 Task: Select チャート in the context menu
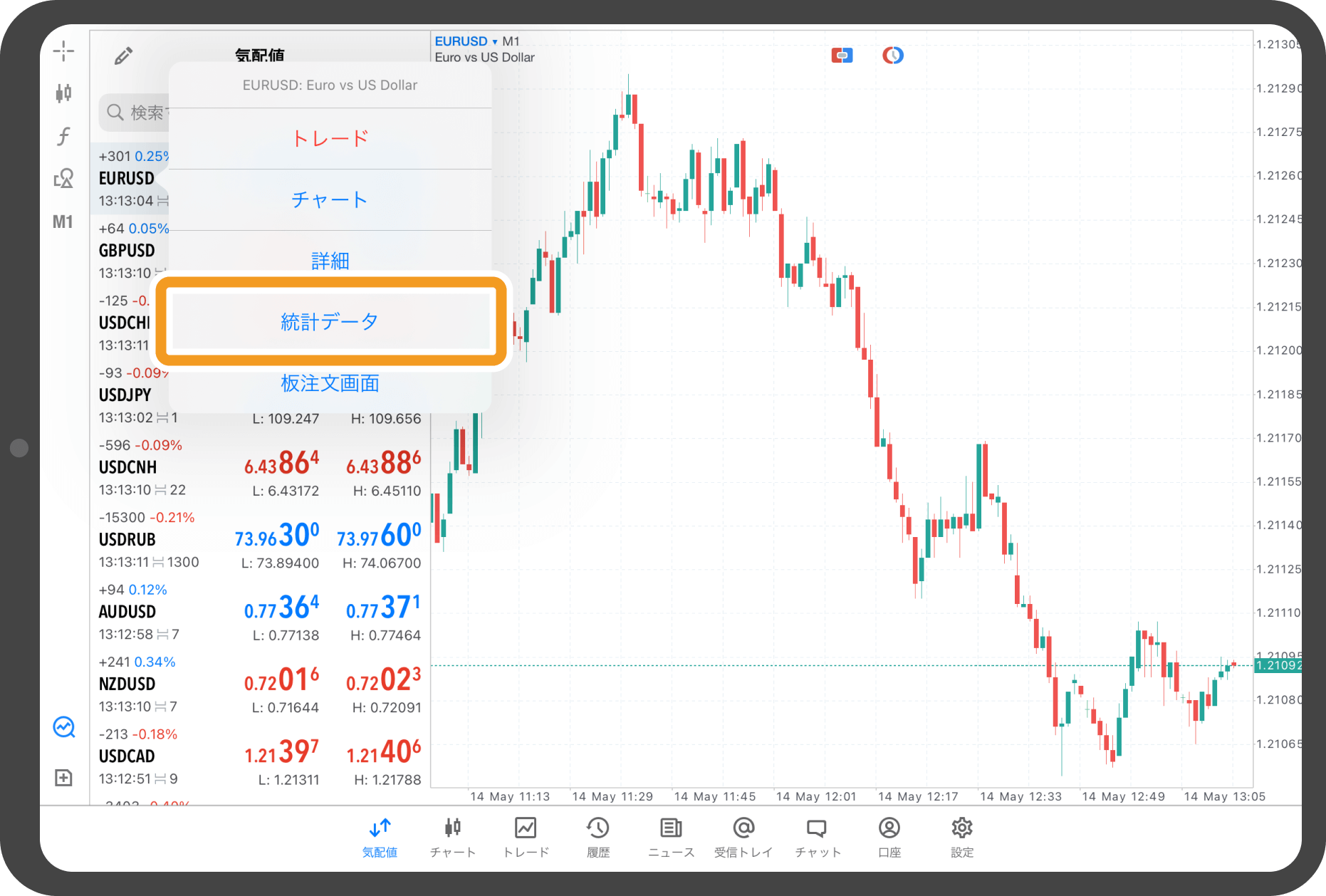click(x=330, y=199)
